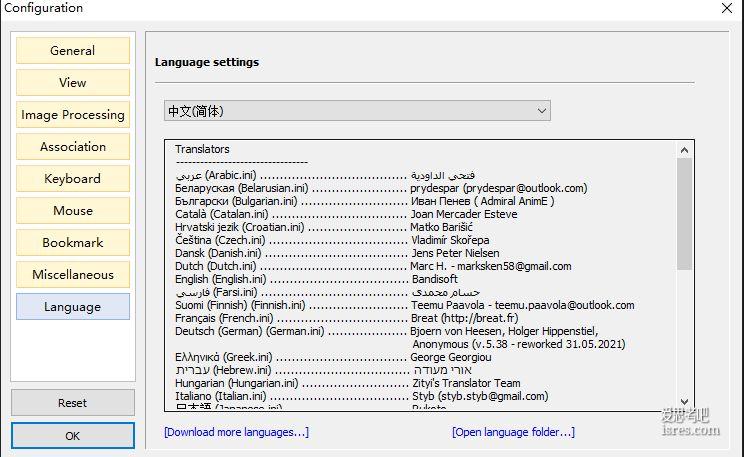Click the German.ini translator row
Image resolution: width=744 pixels, height=457 pixels.
(387, 331)
